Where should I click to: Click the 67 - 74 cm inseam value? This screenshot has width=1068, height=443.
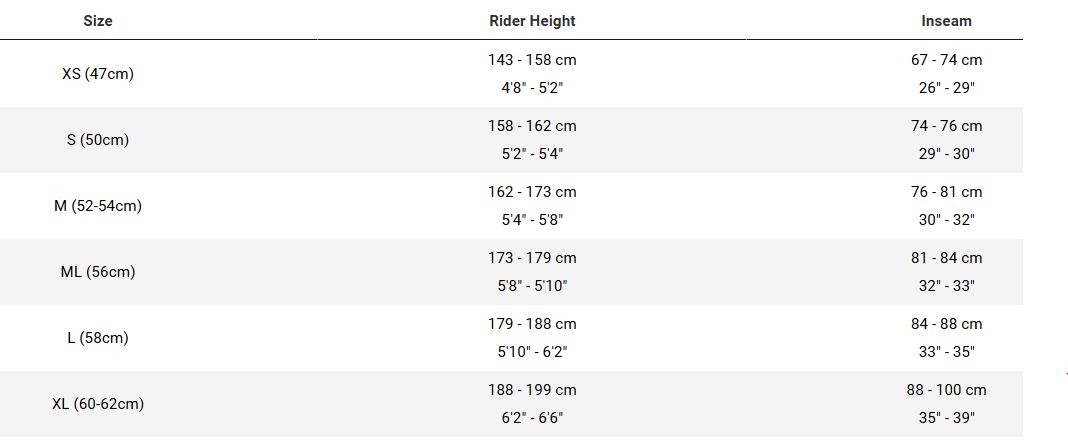[x=947, y=60]
